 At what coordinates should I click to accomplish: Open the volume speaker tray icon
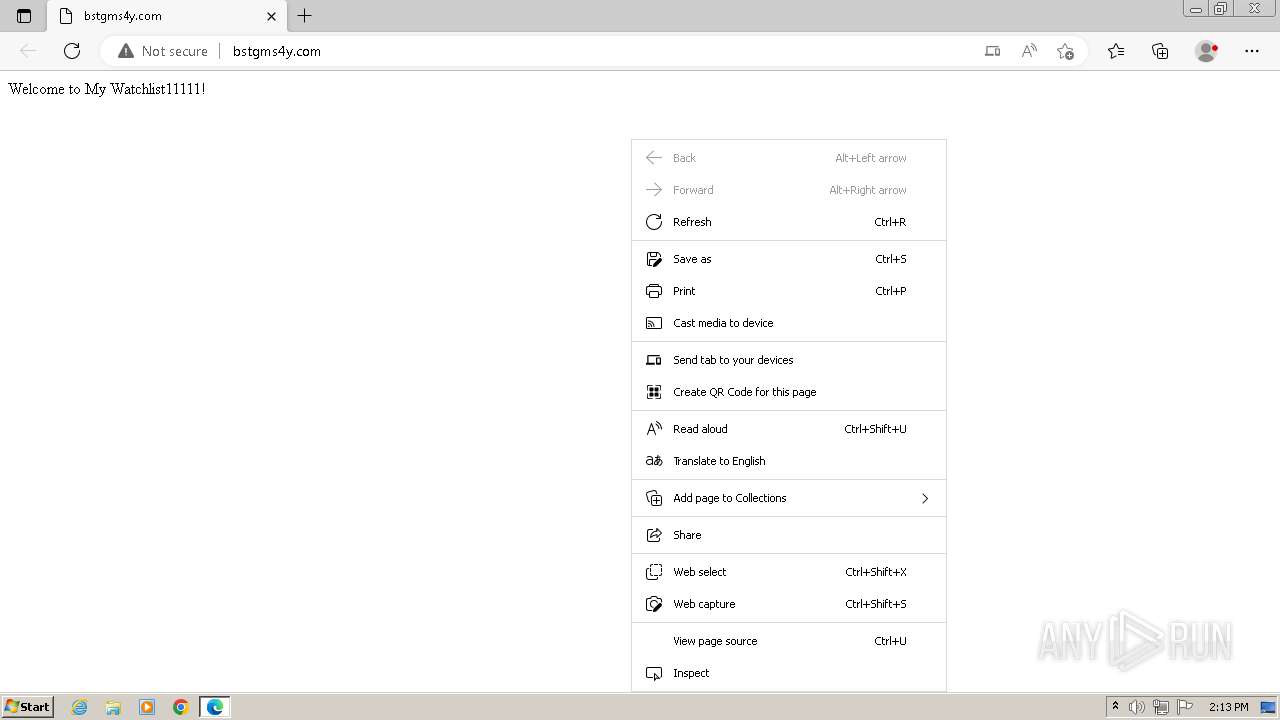pyautogui.click(x=1137, y=707)
